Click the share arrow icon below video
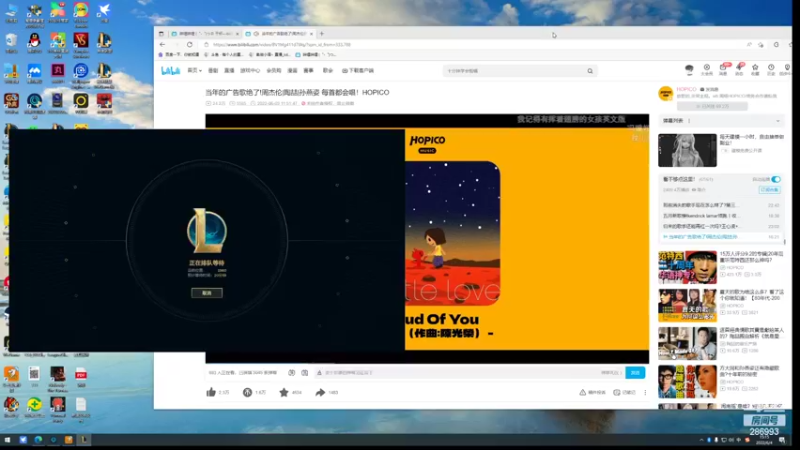 coord(320,392)
